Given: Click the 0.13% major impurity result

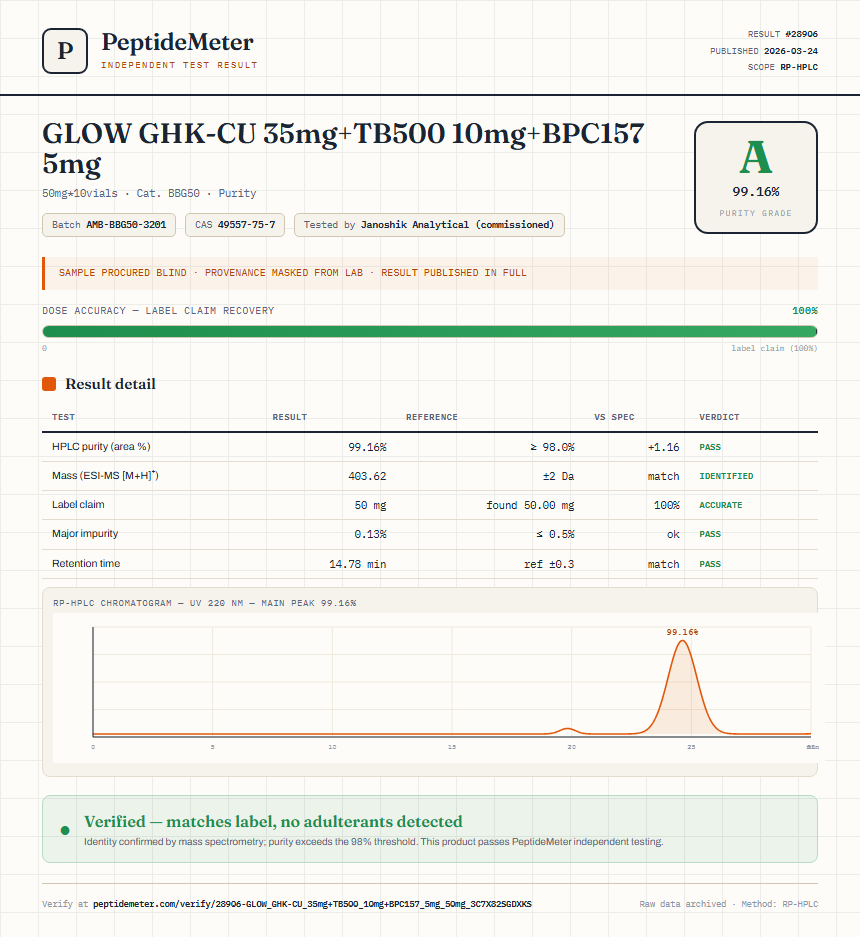Looking at the screenshot, I should (x=370, y=534).
